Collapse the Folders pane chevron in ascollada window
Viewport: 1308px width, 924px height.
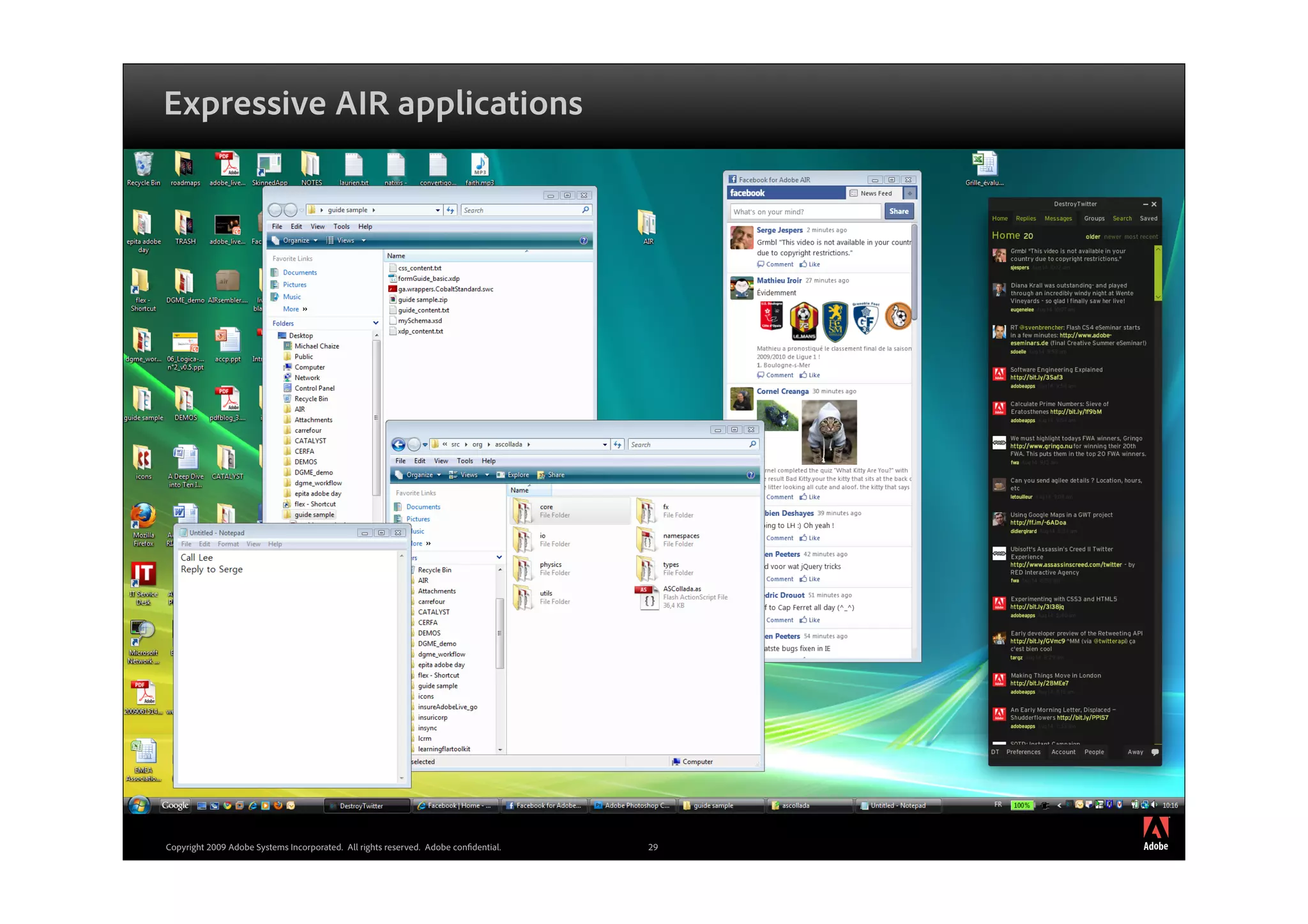coord(499,558)
